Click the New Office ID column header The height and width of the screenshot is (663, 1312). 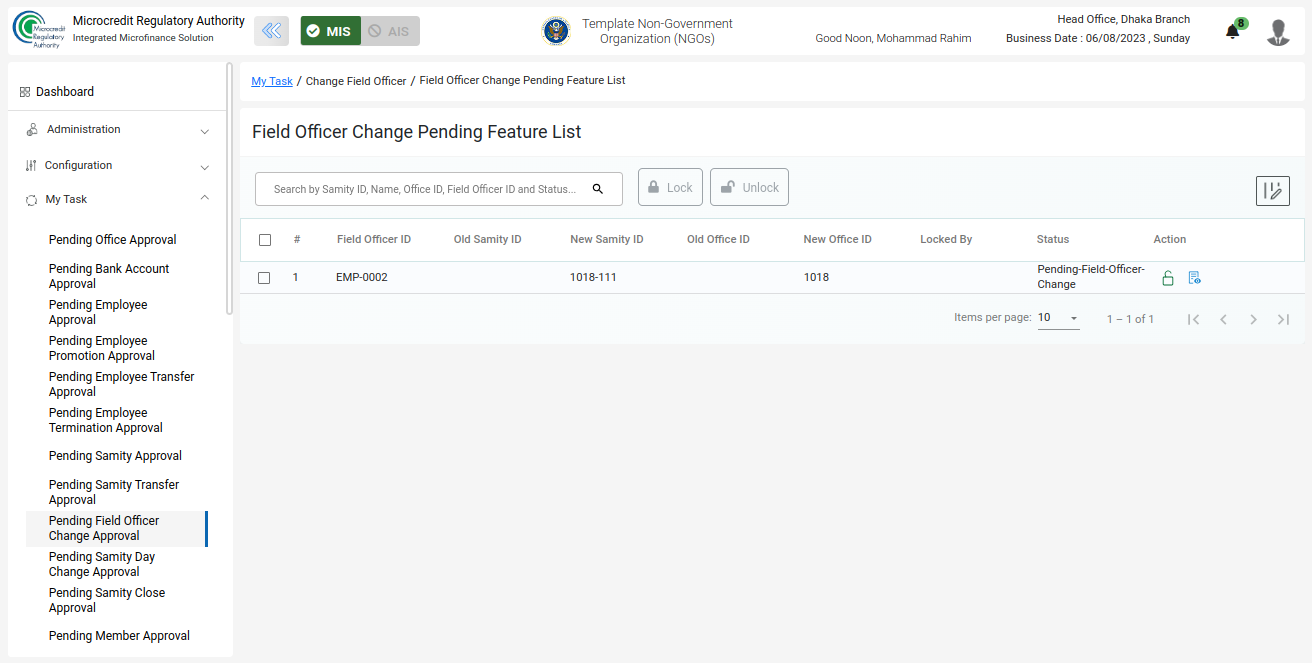pos(837,240)
